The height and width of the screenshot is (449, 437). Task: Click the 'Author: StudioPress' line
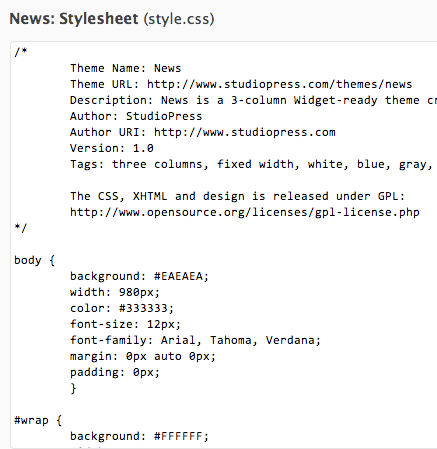pyautogui.click(x=136, y=116)
